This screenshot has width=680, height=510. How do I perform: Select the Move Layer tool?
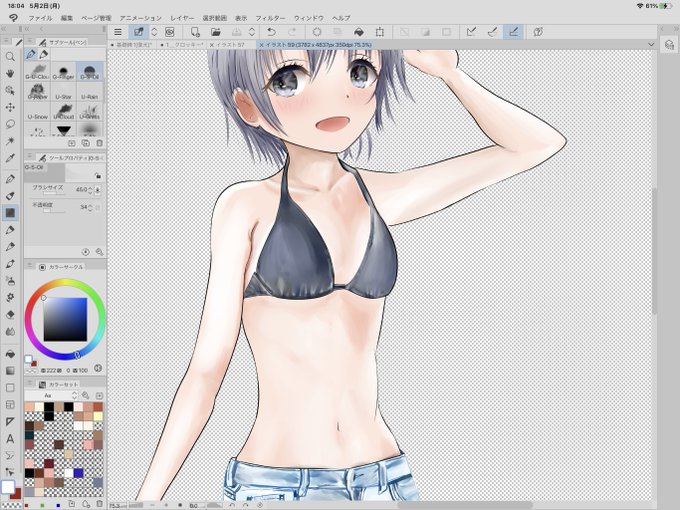click(x=10, y=108)
